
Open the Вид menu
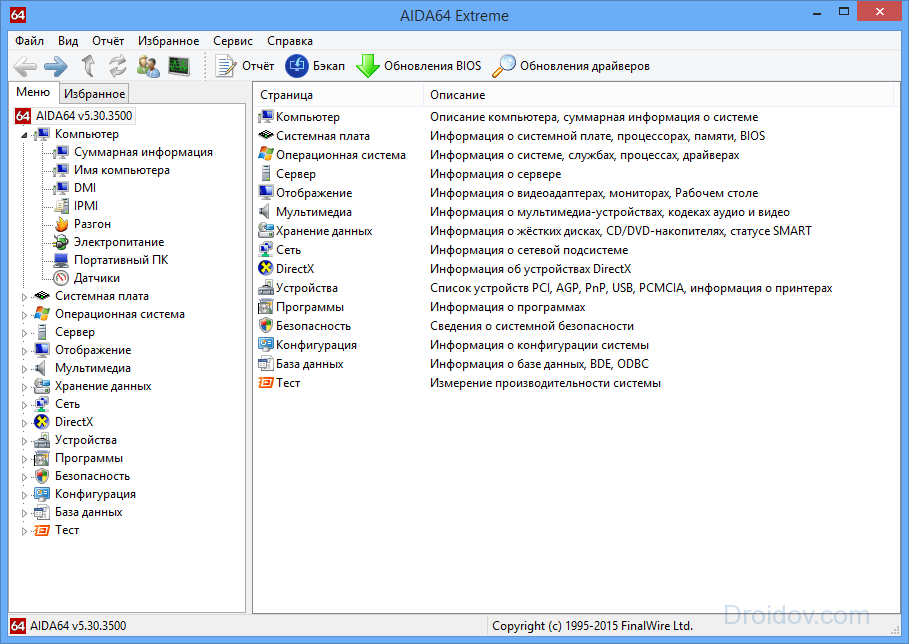[68, 41]
